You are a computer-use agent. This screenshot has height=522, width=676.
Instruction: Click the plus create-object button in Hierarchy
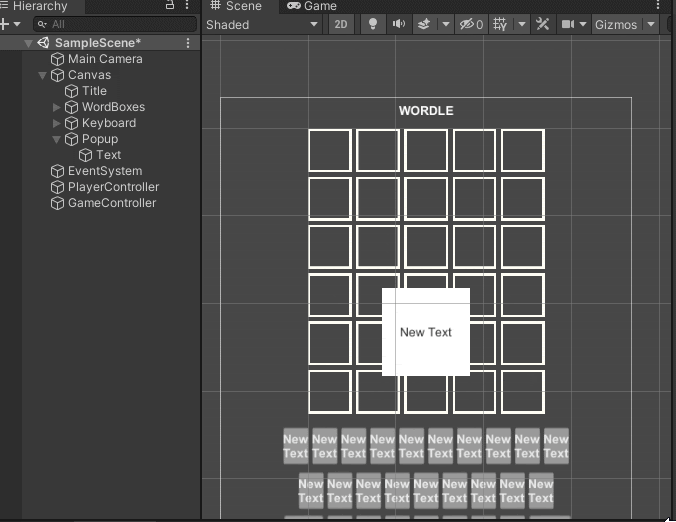4,24
